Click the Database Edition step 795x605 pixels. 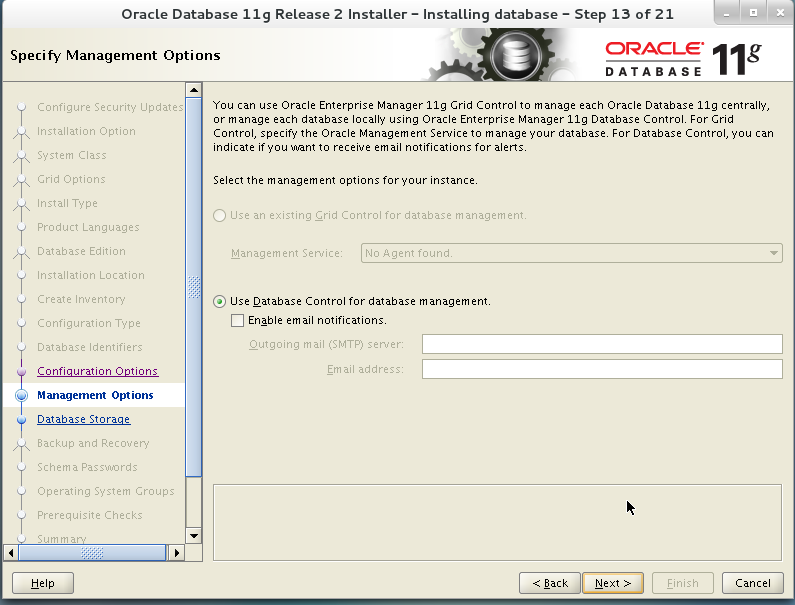tap(81, 251)
